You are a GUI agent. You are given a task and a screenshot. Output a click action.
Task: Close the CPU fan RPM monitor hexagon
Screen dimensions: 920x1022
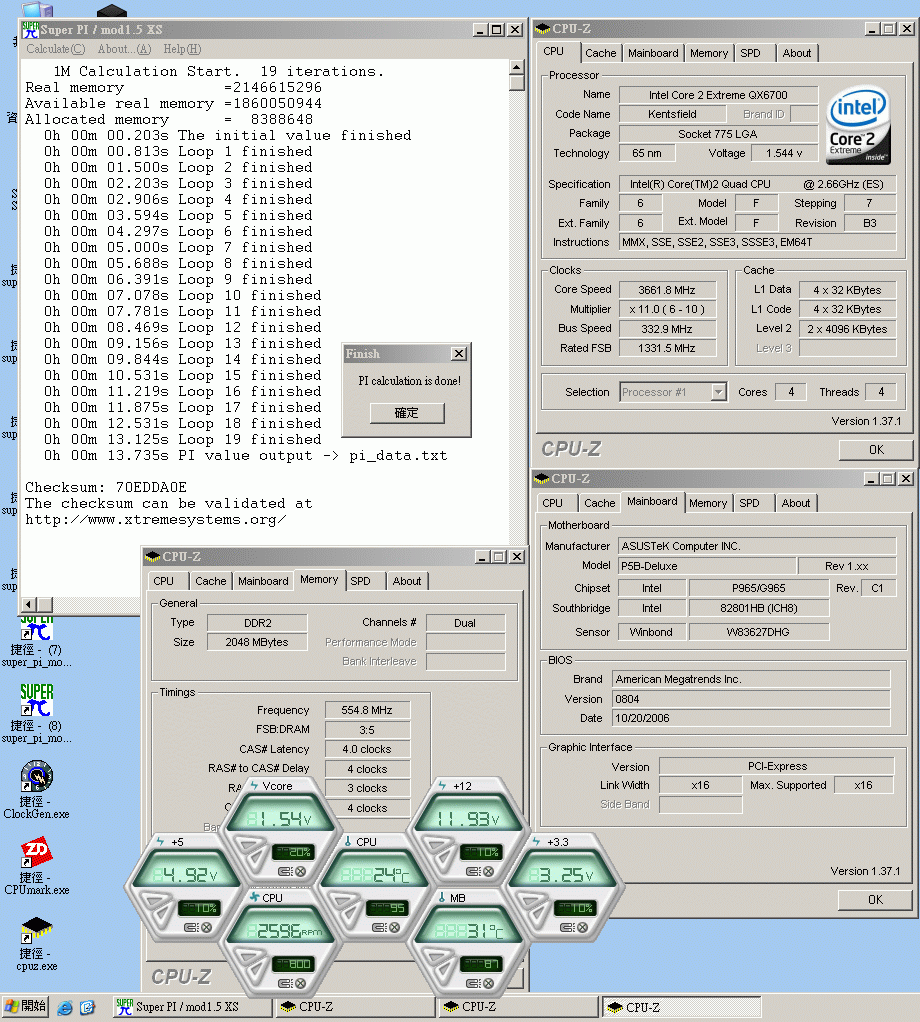pos(300,984)
